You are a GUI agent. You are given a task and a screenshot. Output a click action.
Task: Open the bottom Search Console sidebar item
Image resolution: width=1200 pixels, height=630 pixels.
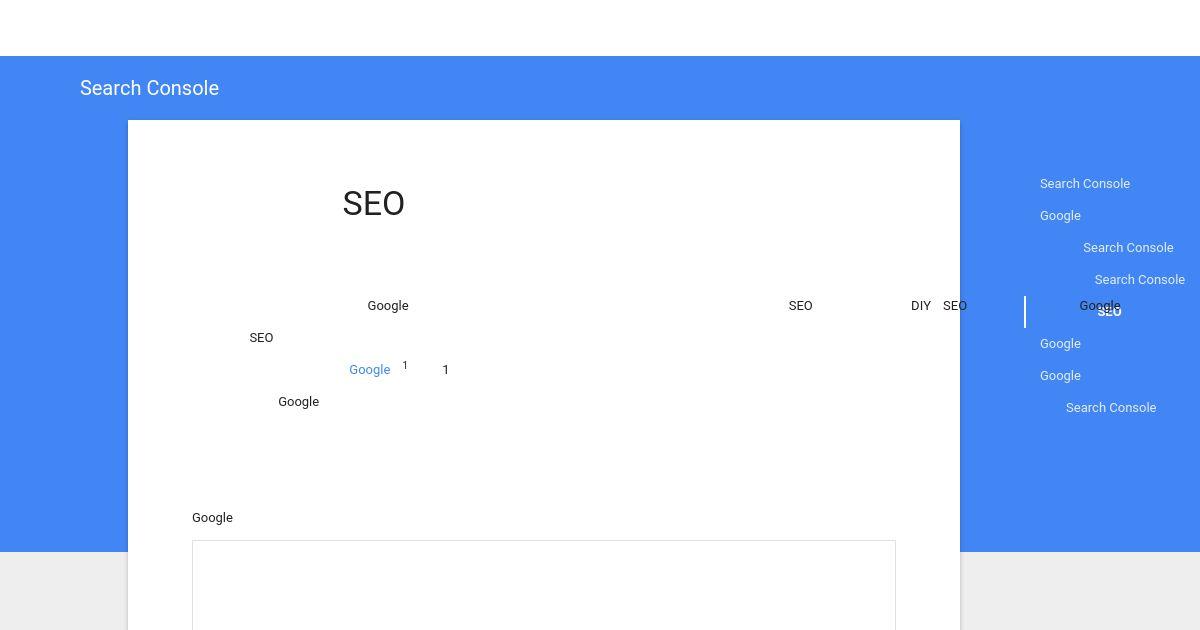coord(1110,408)
